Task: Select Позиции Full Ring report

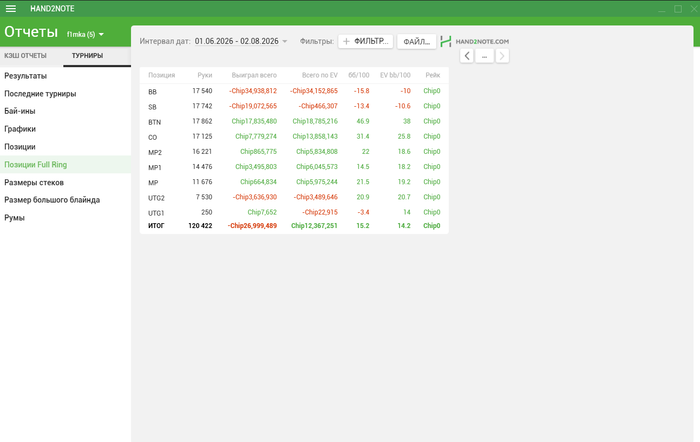Action: click(65, 164)
